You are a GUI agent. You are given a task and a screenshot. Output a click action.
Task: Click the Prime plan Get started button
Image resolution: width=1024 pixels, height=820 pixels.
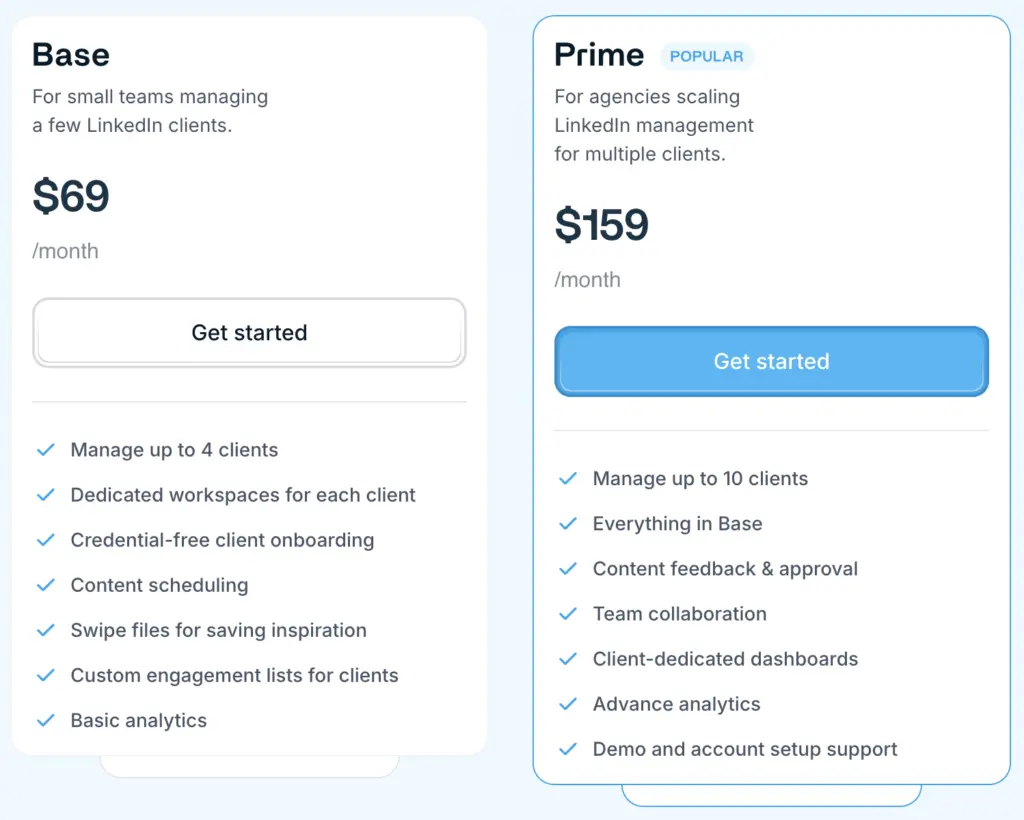[771, 361]
